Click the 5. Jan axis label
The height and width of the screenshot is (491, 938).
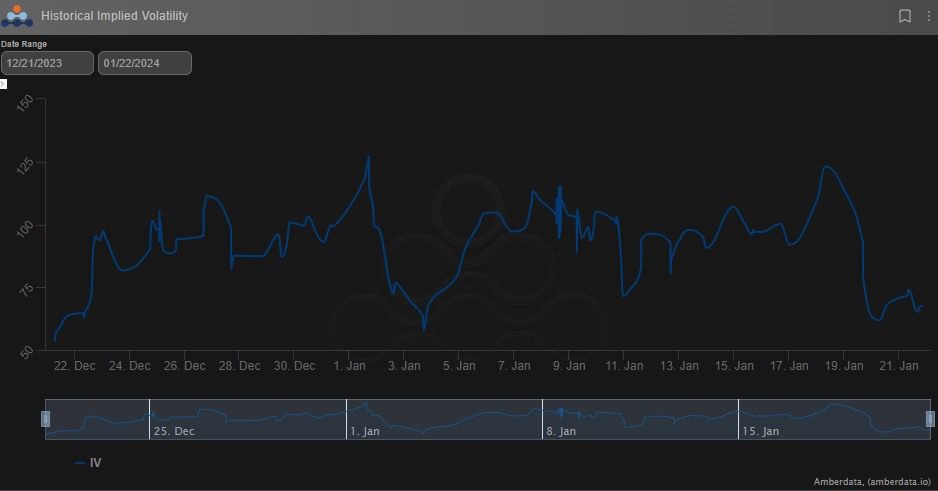459,366
